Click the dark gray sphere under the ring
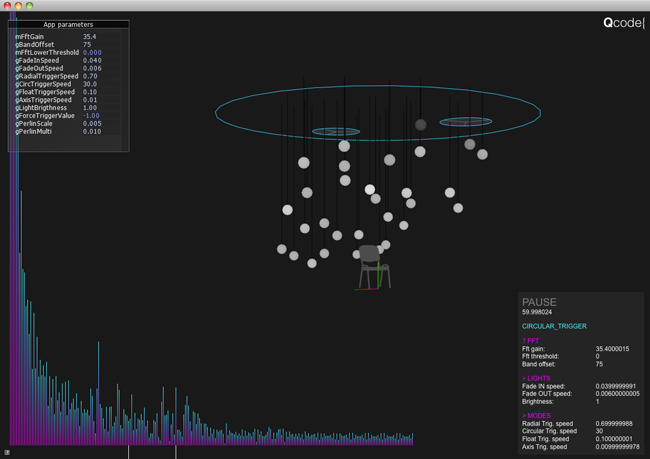Viewport: 650px width, 459px height. click(x=420, y=125)
